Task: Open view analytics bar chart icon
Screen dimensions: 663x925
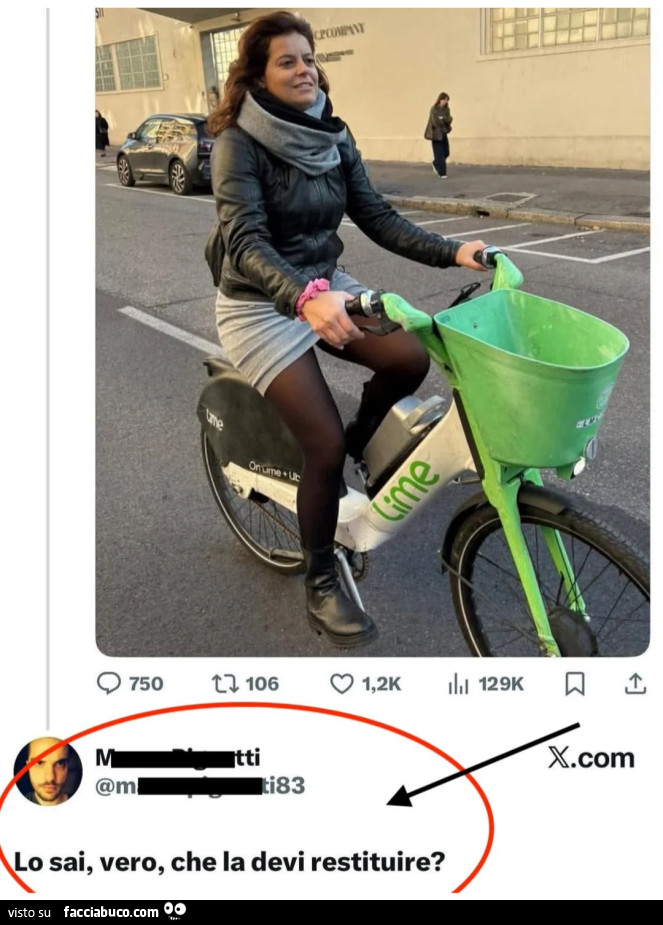Action: point(458,683)
